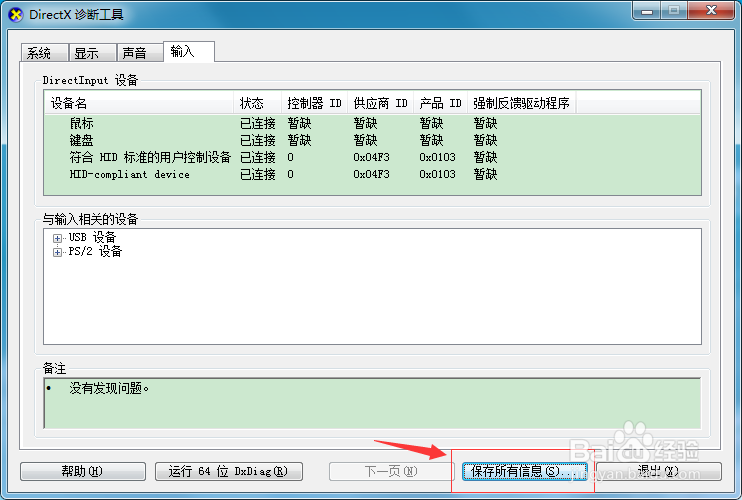The width and height of the screenshot is (742, 500).
Task: Minimize the DirectX 诊断工具 window
Action: (647, 10)
